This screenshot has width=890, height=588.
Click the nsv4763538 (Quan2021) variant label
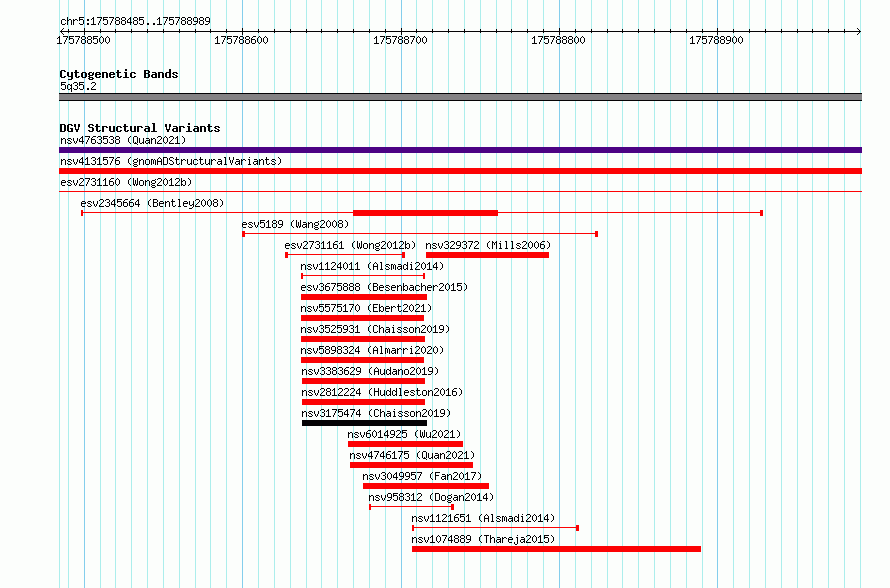tap(123, 140)
